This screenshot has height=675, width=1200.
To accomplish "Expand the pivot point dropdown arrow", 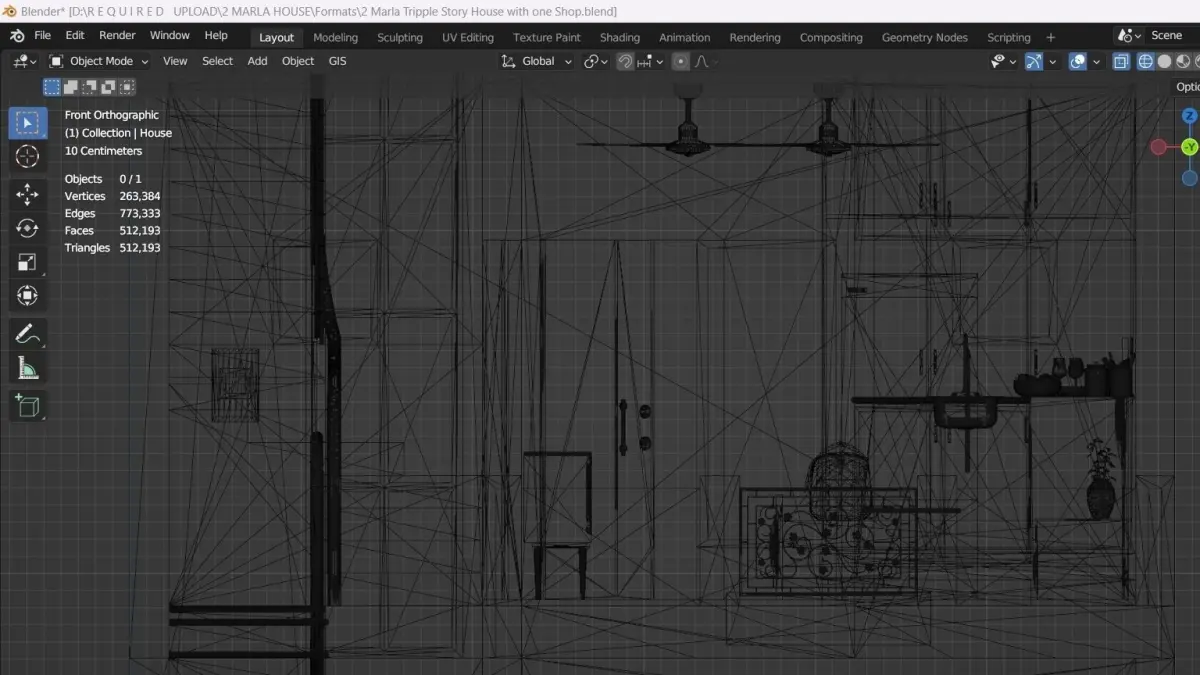I will [x=605, y=62].
